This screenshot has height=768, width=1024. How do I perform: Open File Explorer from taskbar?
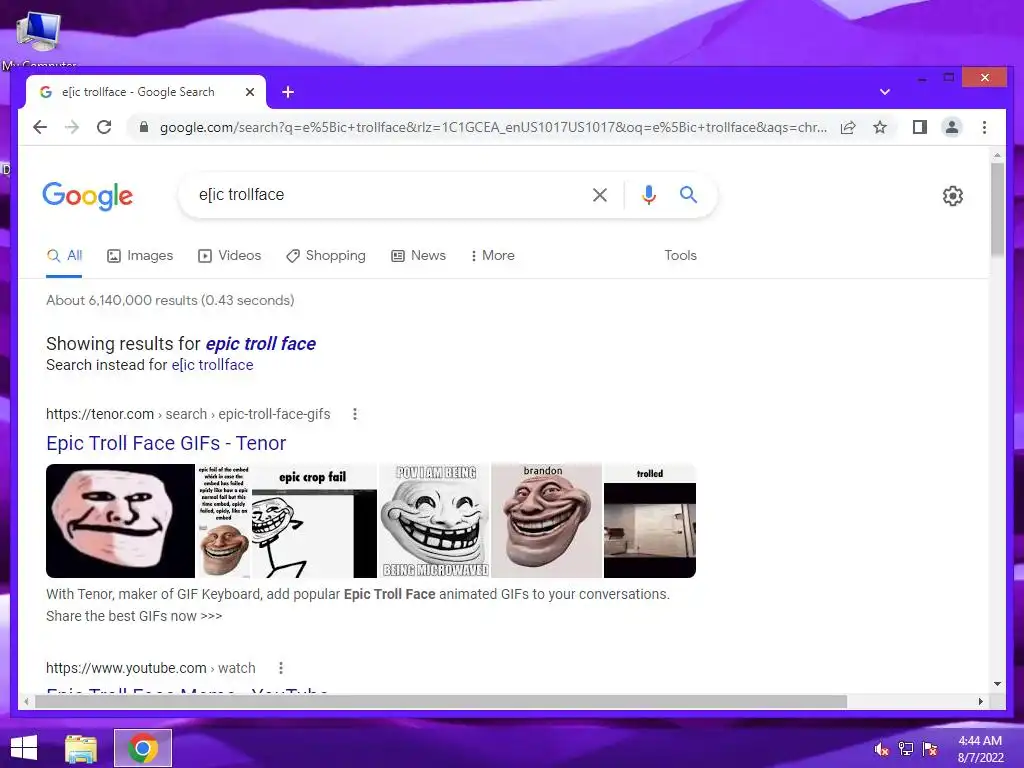pyautogui.click(x=81, y=748)
